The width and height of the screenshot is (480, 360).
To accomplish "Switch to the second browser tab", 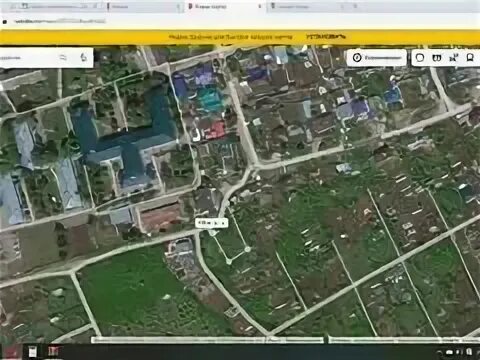I will click(x=145, y=6).
